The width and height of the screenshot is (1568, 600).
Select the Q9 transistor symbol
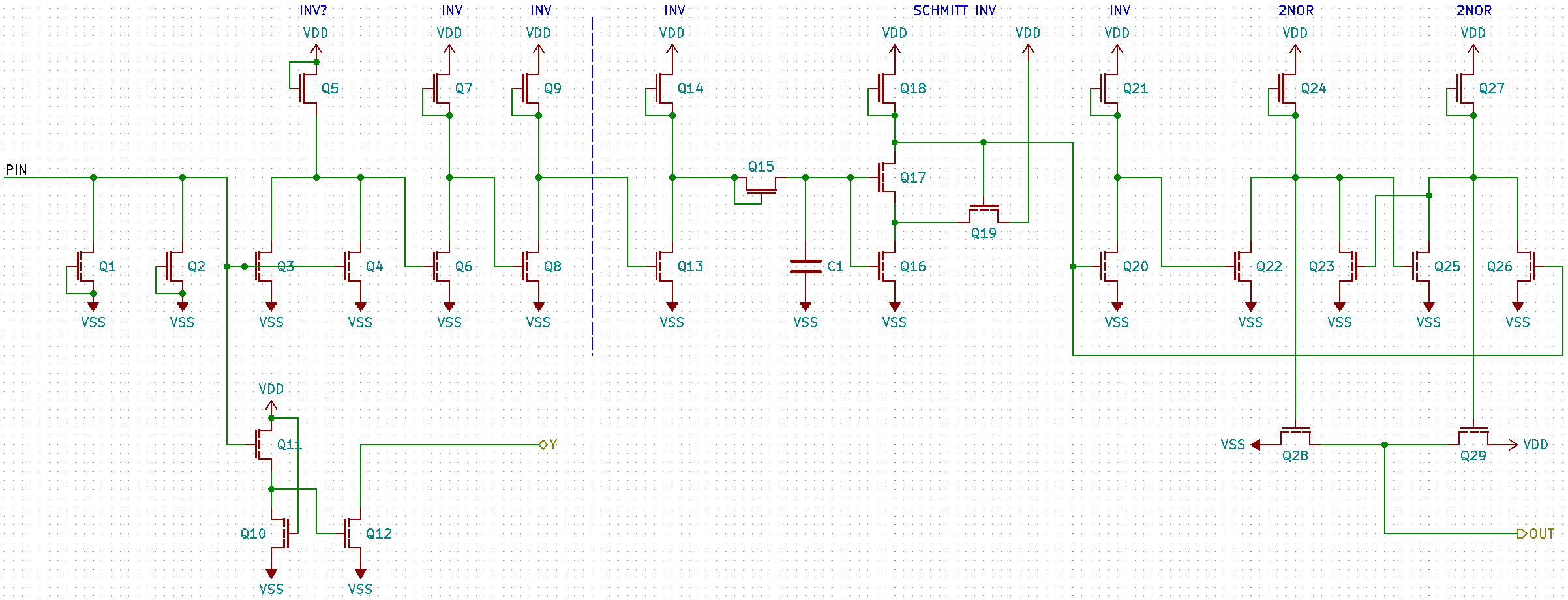(531, 88)
